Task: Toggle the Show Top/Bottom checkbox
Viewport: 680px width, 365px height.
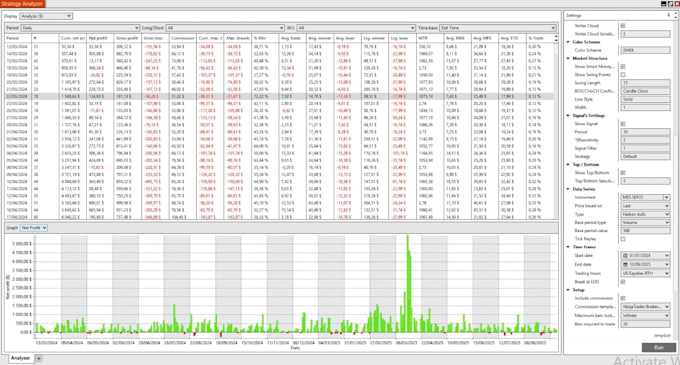Action: coord(623,173)
